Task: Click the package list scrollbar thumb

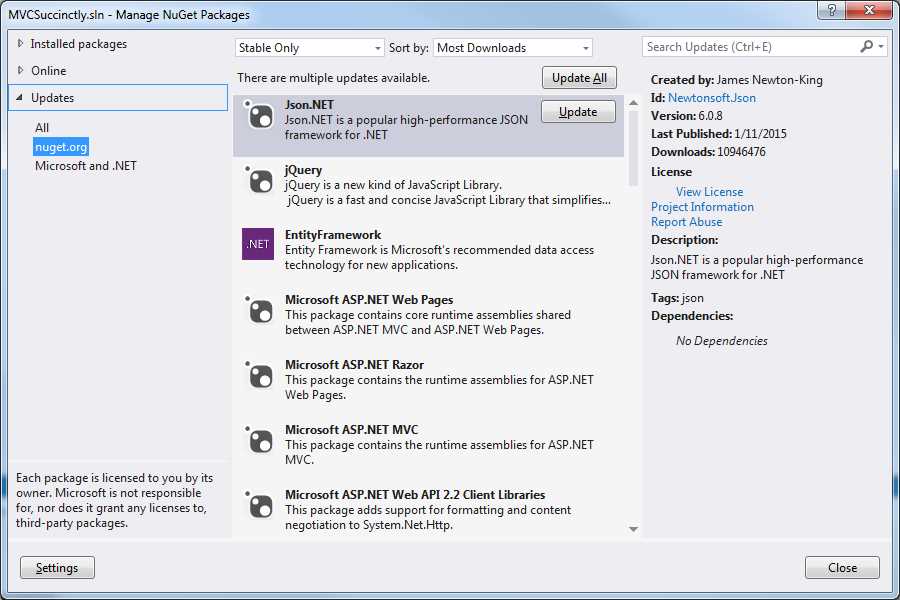Action: tap(633, 148)
